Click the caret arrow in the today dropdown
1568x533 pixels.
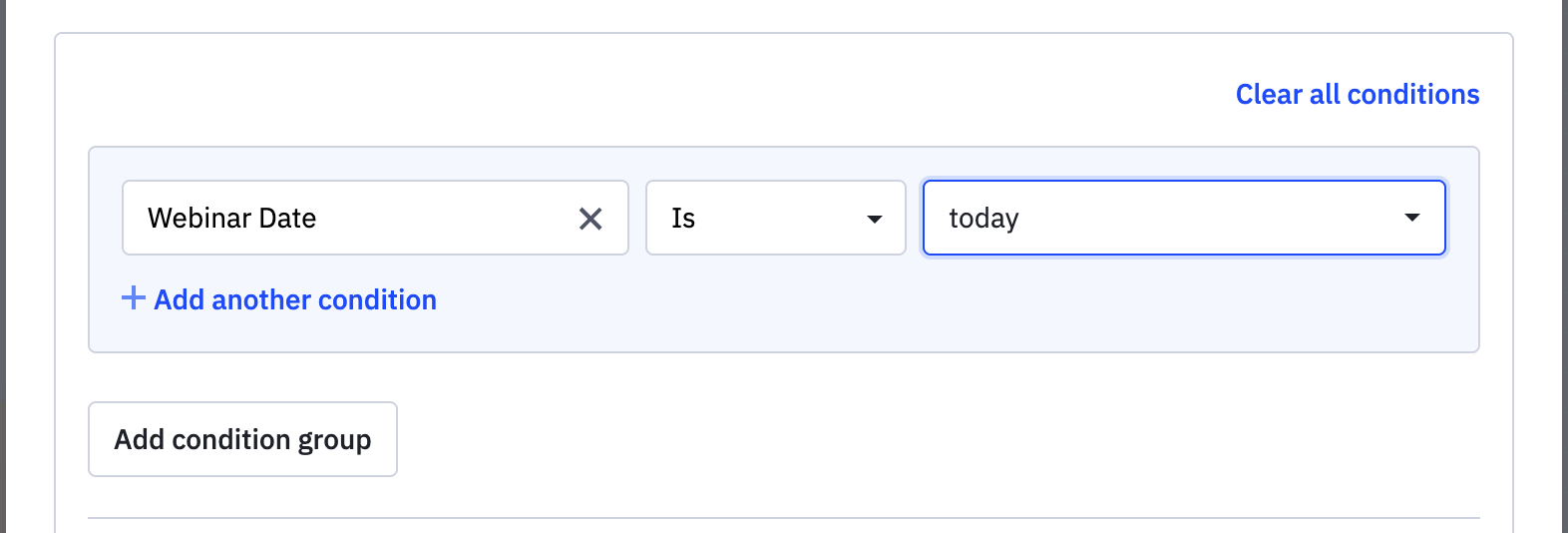pos(1411,218)
